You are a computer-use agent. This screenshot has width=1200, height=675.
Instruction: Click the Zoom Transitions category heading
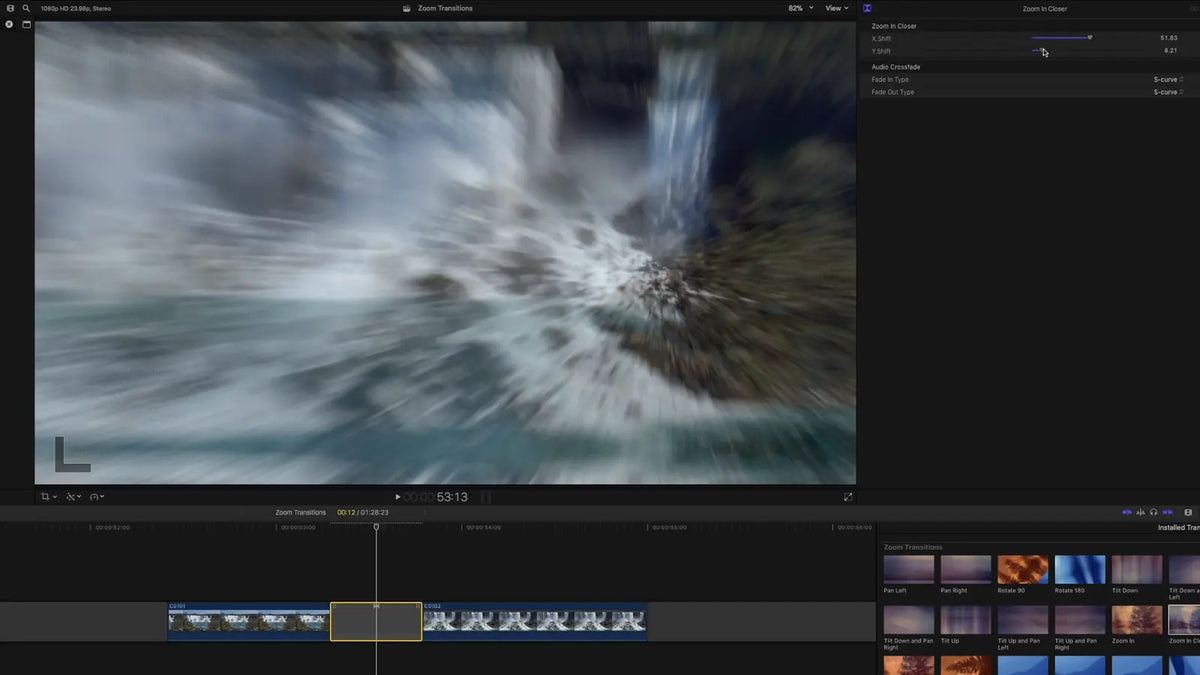[x=913, y=547]
